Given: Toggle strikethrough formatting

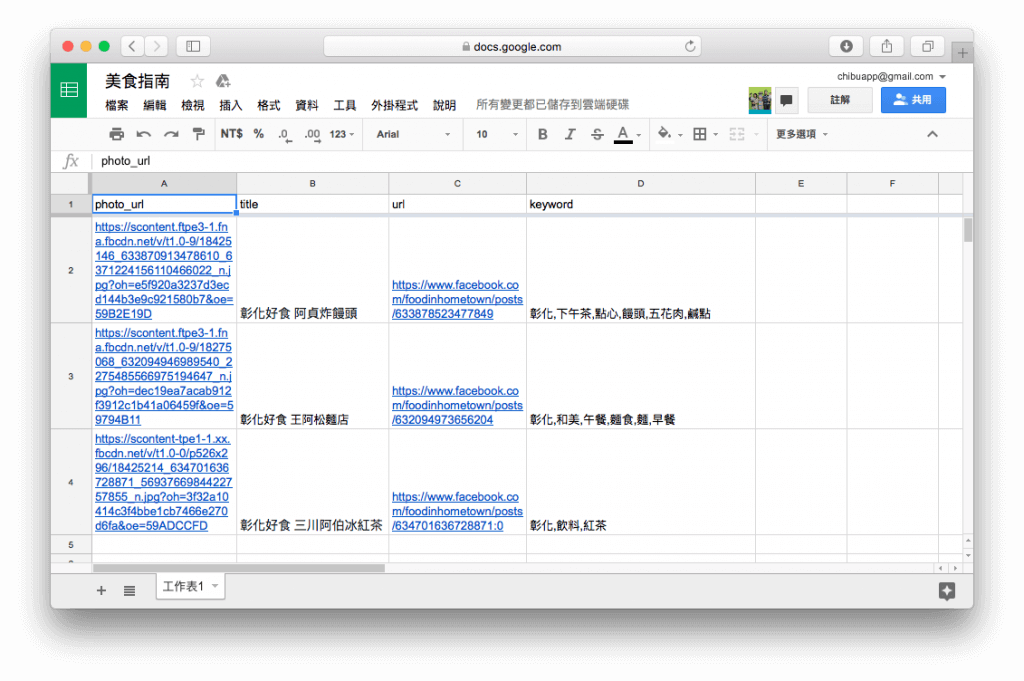Looking at the screenshot, I should [597, 134].
